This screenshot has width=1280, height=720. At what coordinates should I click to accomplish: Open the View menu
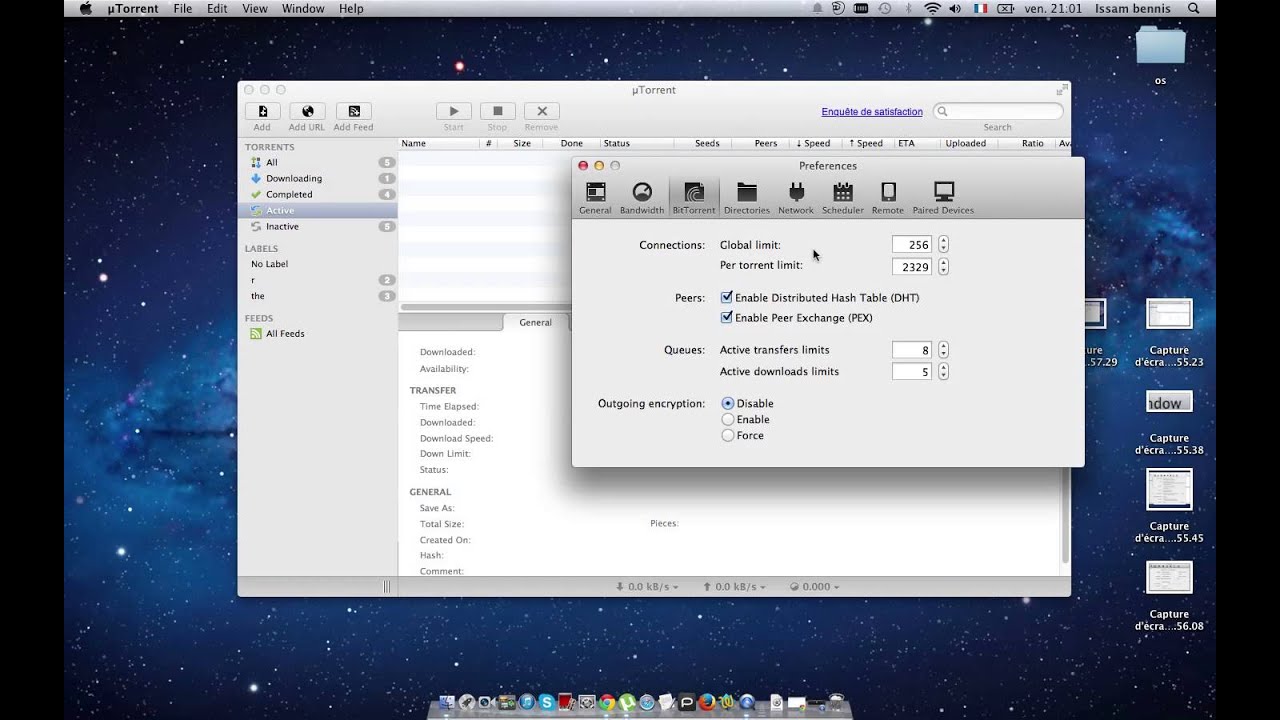255,8
